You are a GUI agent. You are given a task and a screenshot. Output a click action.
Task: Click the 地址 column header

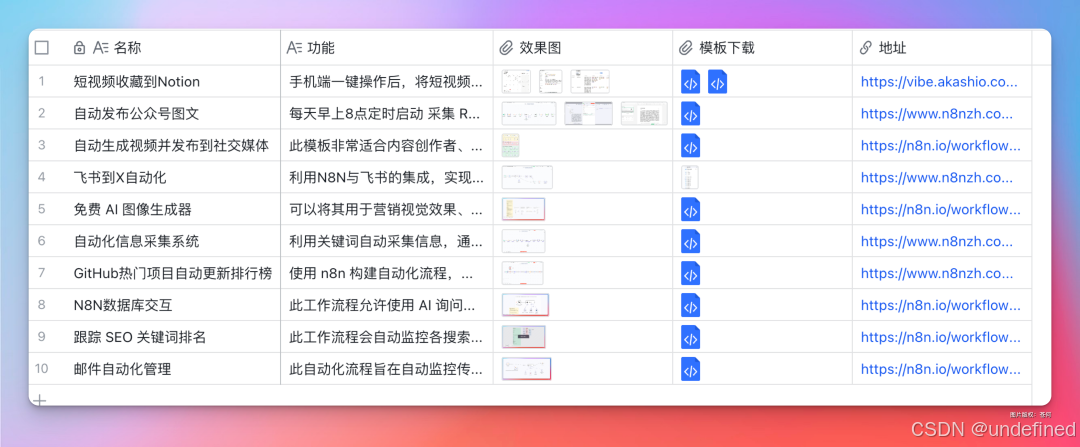click(x=893, y=48)
